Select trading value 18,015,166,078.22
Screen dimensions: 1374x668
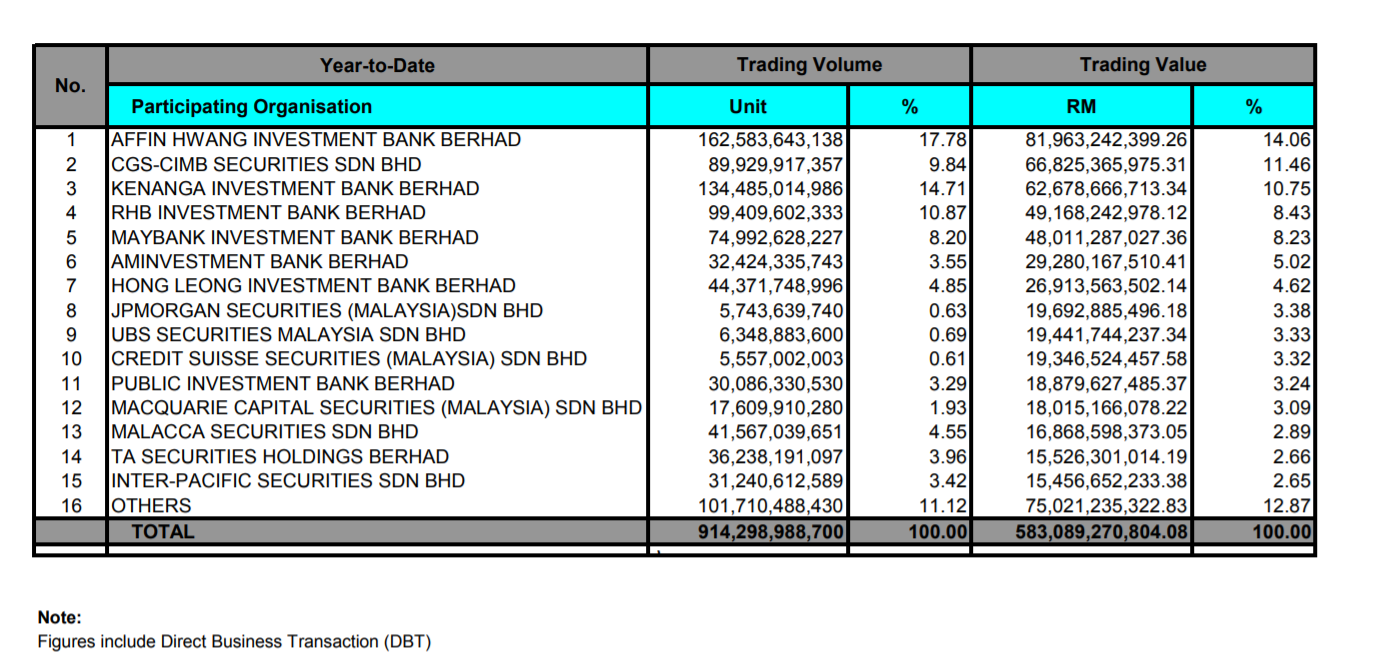click(1107, 407)
